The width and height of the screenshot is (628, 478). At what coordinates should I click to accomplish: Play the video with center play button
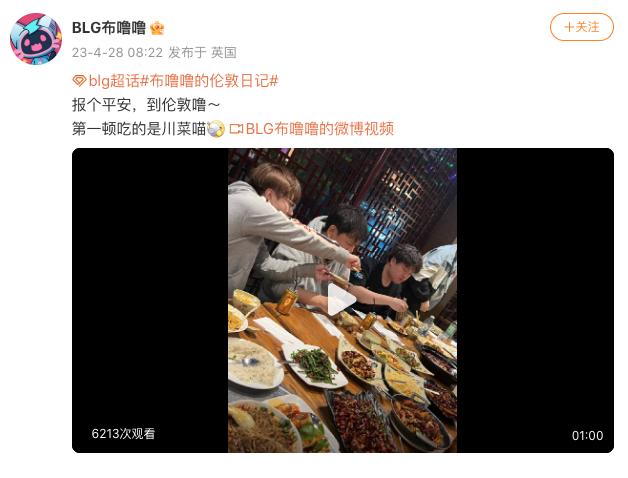[342, 300]
